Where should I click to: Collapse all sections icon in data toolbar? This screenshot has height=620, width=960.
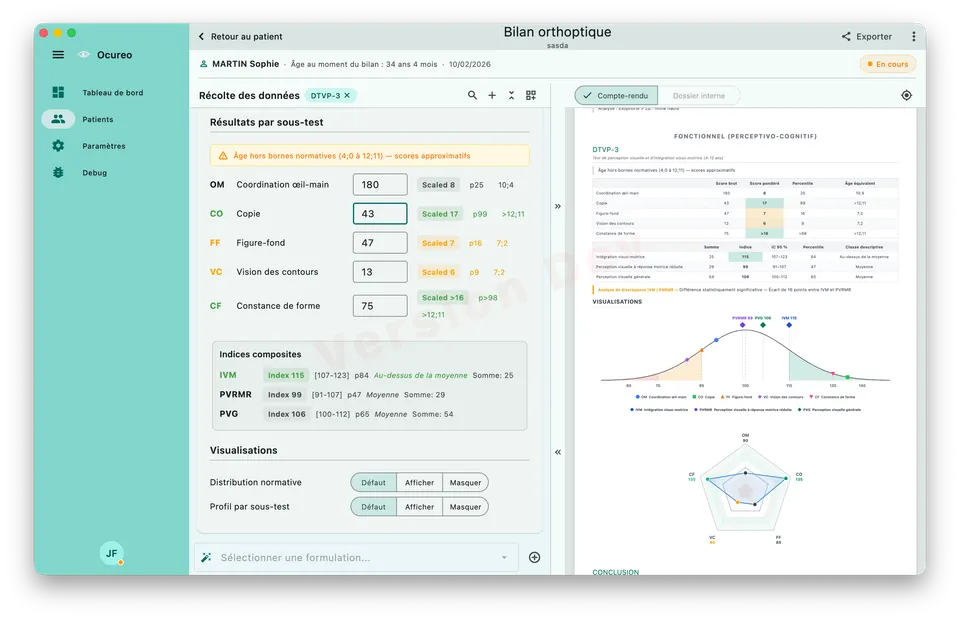(x=511, y=95)
